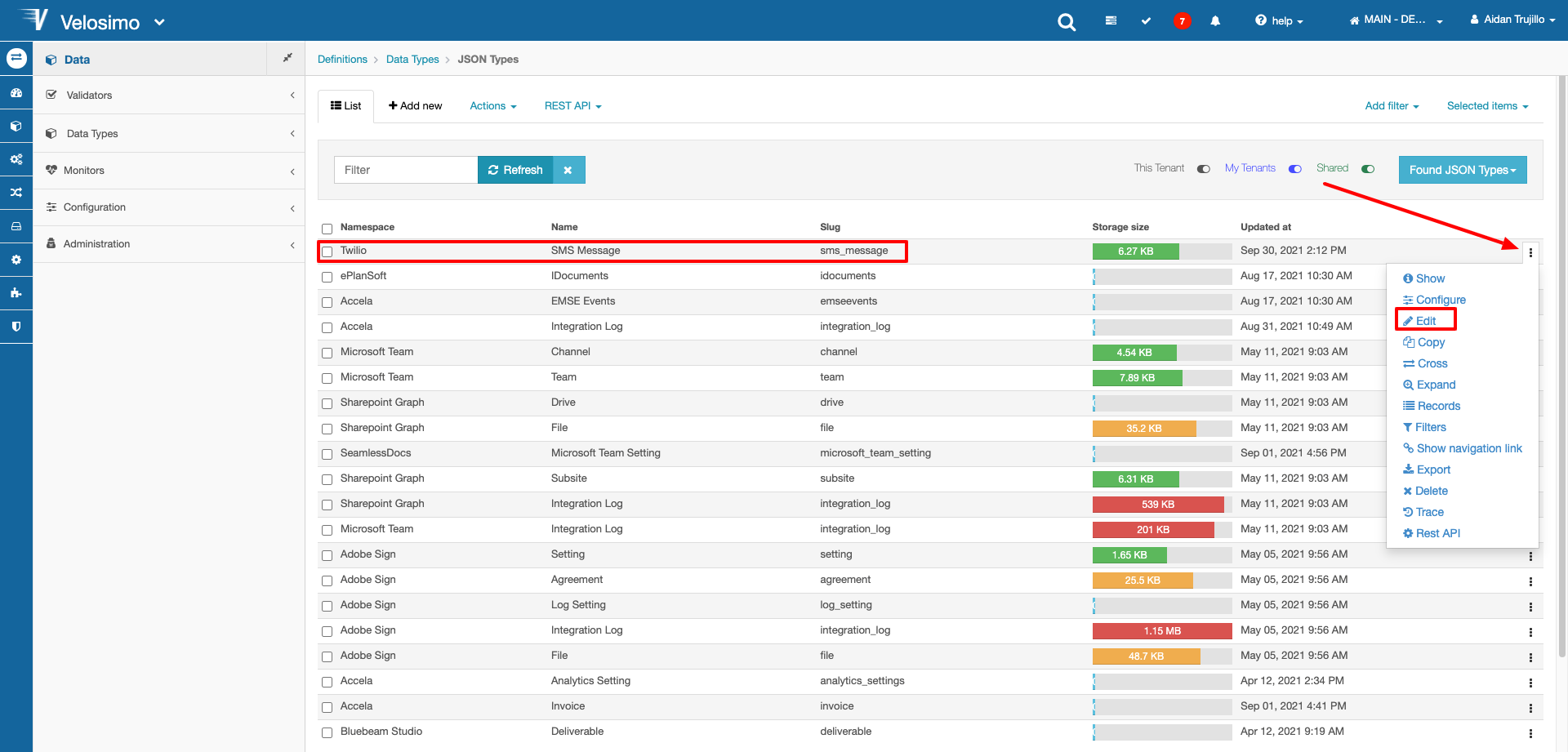The image size is (1568, 752).
Task: Choose Edit from the row context menu
Action: (x=1419, y=321)
